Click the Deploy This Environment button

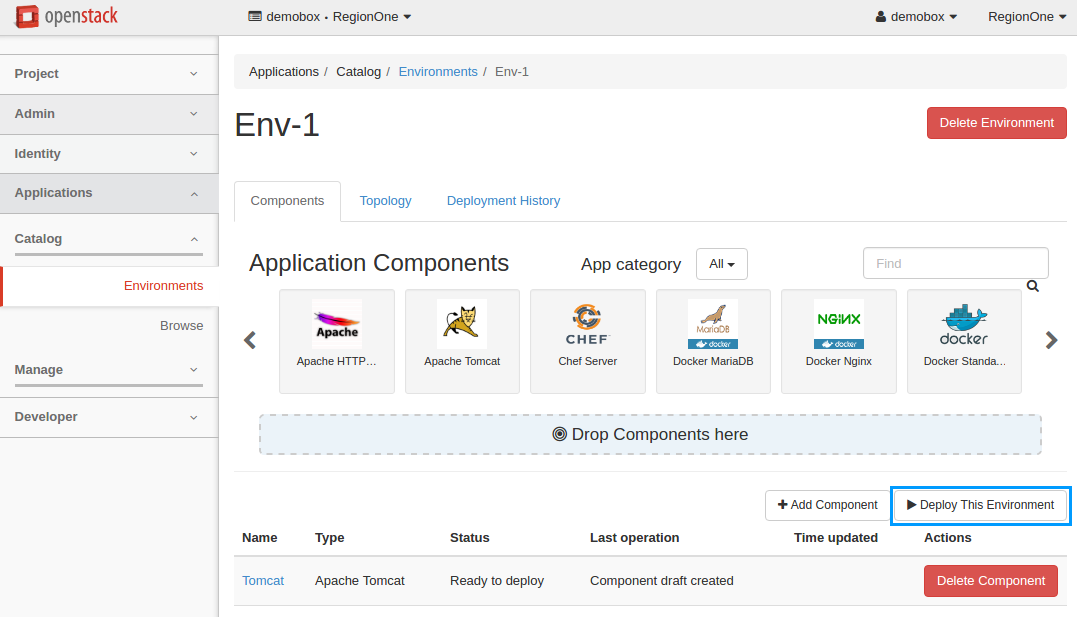point(980,505)
